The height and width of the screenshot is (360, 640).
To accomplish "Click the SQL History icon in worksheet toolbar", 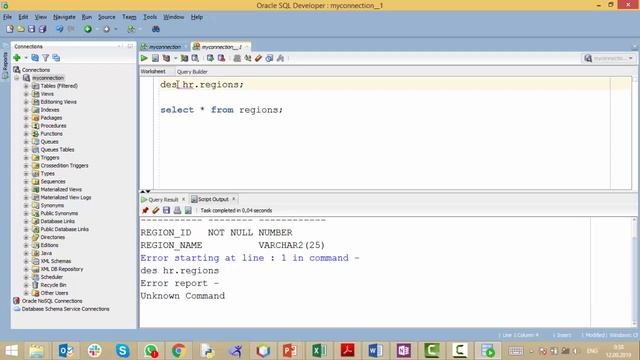I will click(269, 58).
